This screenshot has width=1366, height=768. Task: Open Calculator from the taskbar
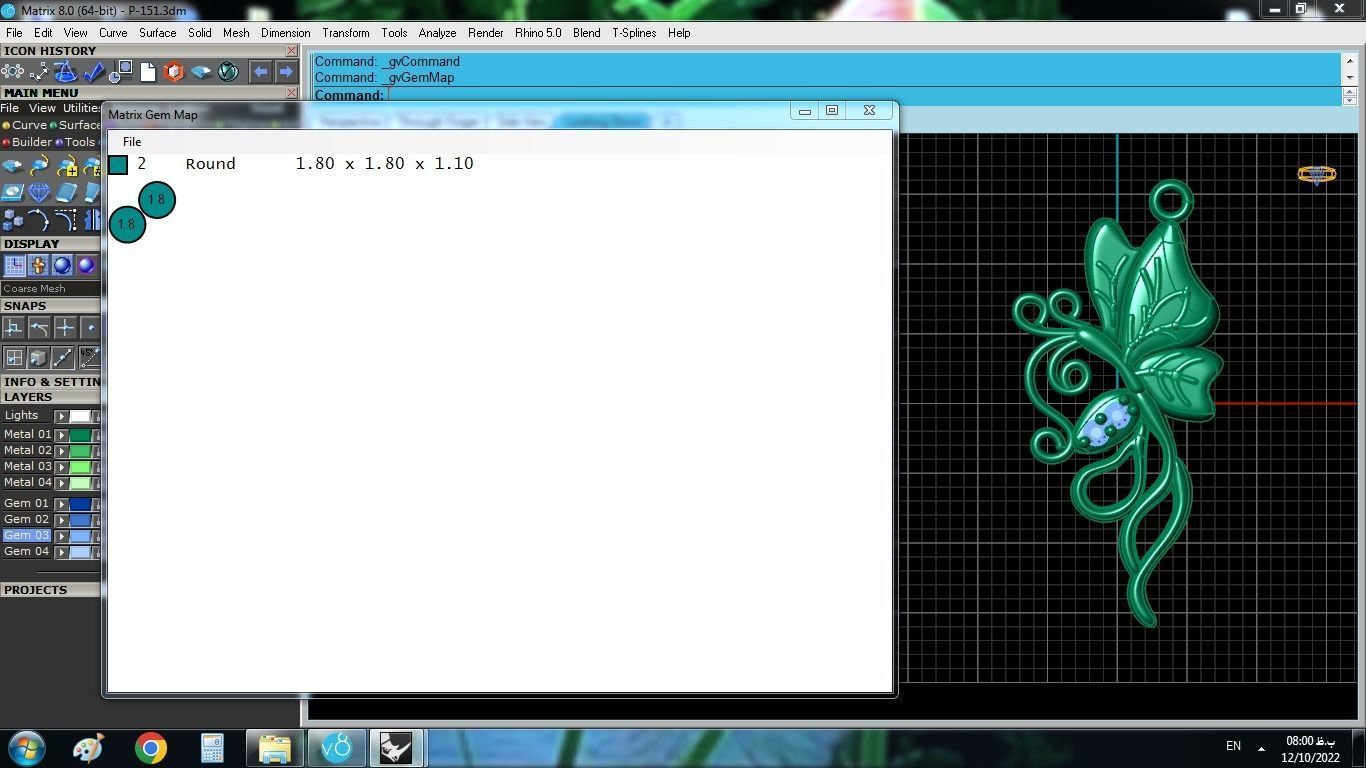(212, 748)
